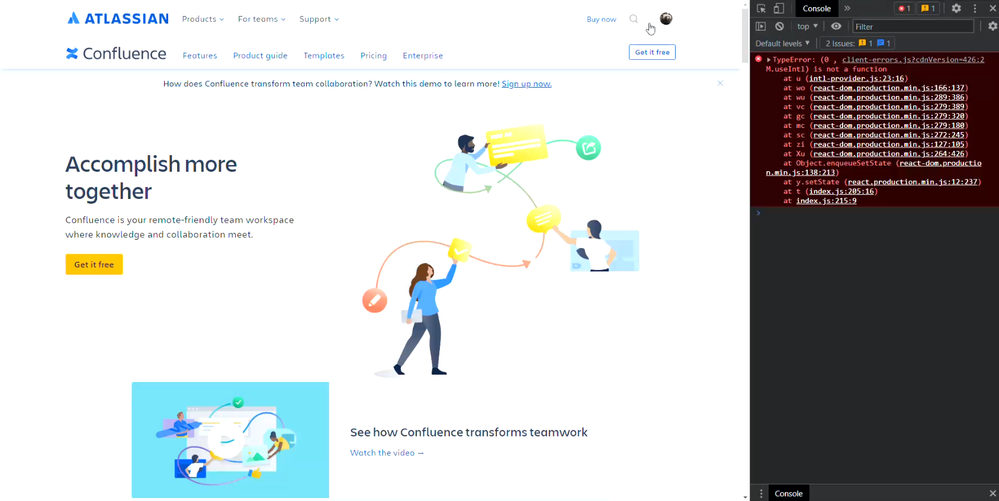
Task: Open the Templates nav item
Action: (324, 55)
